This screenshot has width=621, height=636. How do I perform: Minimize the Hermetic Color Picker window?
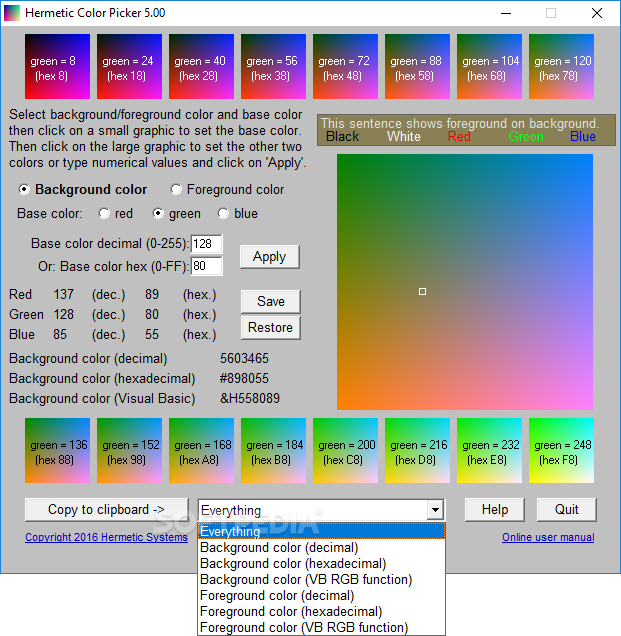click(506, 13)
